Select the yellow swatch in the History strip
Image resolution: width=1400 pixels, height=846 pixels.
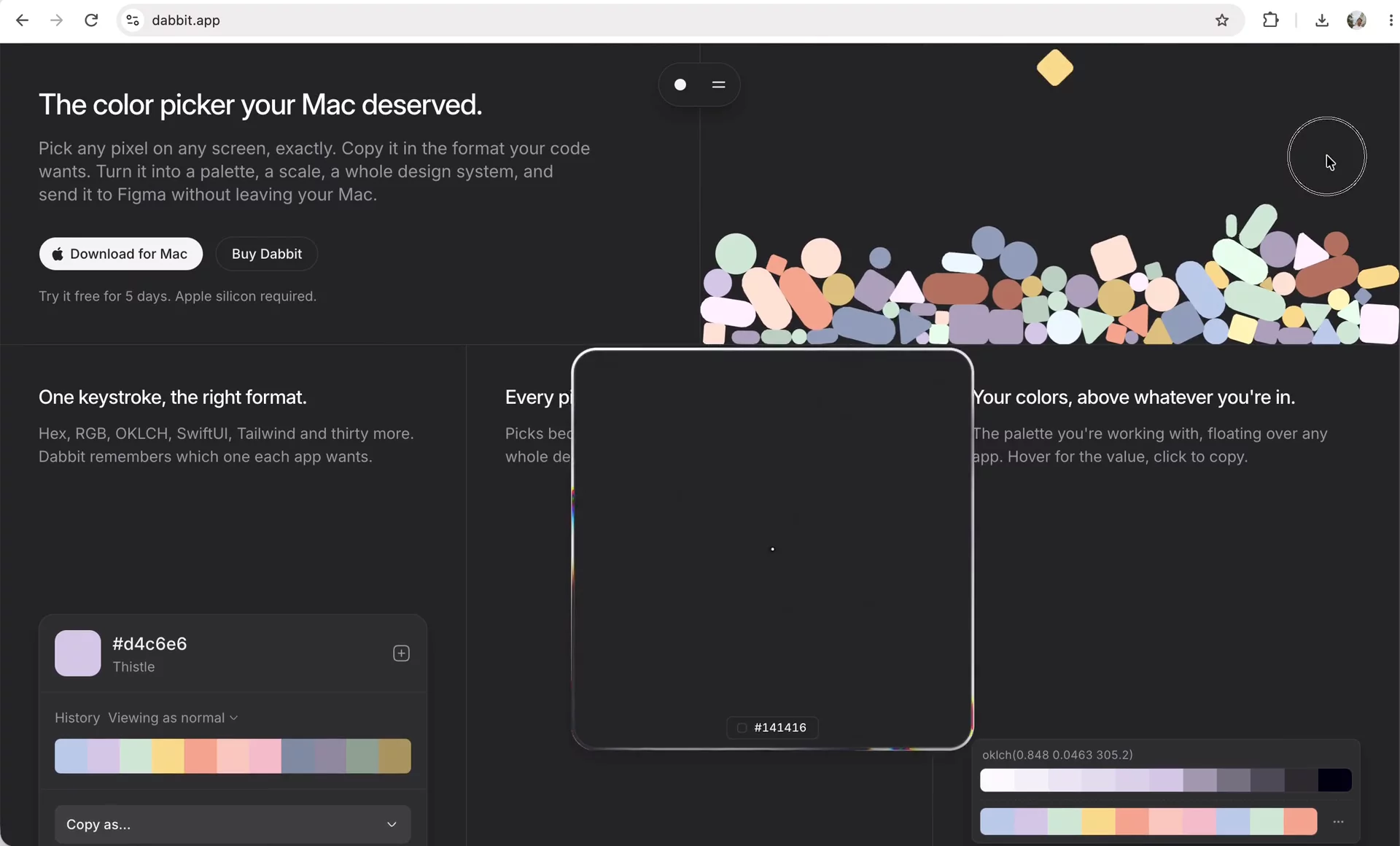[168, 756]
